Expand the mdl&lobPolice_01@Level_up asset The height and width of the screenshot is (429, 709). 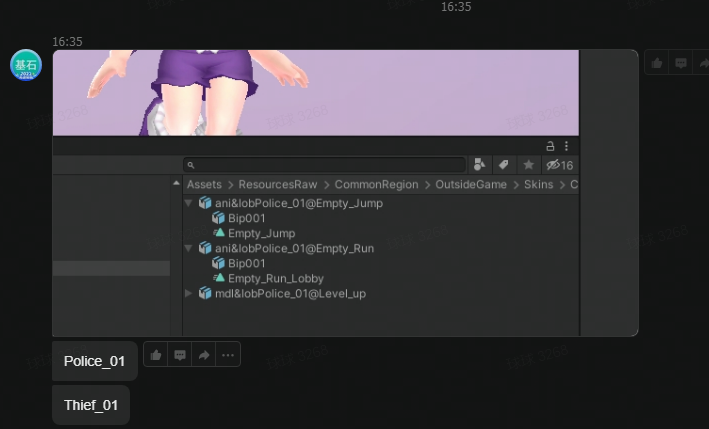pyautogui.click(x=189, y=293)
